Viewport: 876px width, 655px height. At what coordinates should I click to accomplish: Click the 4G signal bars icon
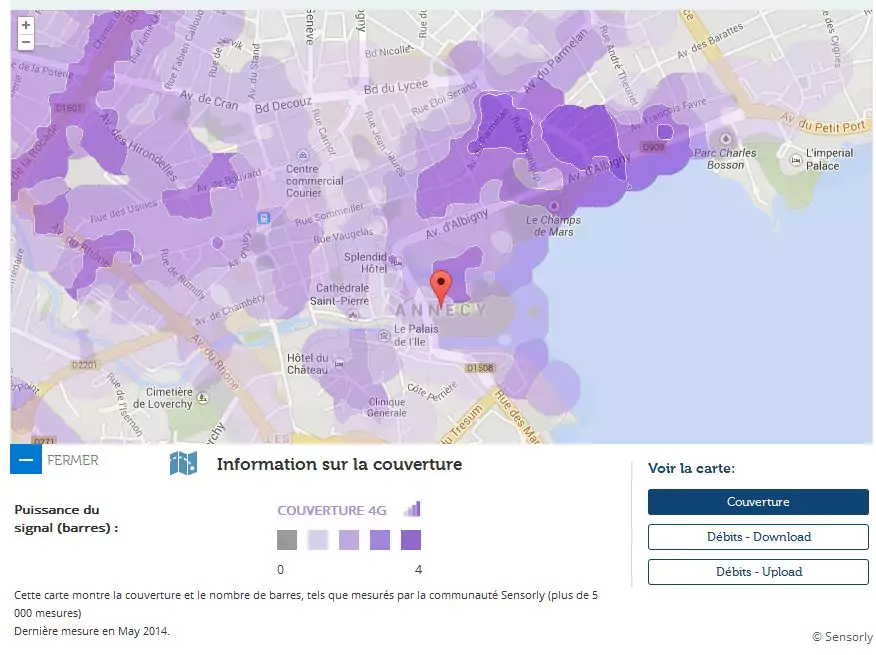(412, 509)
